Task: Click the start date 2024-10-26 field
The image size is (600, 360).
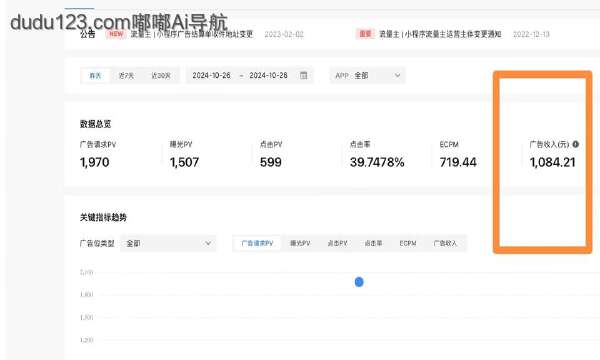Action: [x=211, y=75]
